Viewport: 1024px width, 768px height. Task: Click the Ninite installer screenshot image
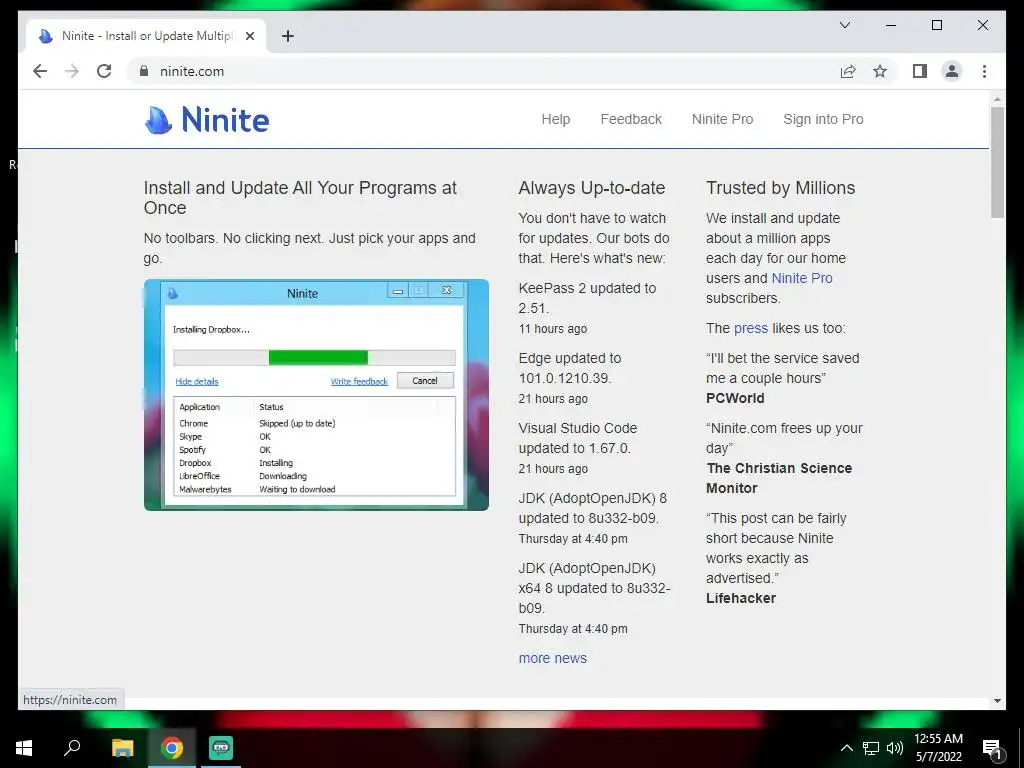(316, 394)
